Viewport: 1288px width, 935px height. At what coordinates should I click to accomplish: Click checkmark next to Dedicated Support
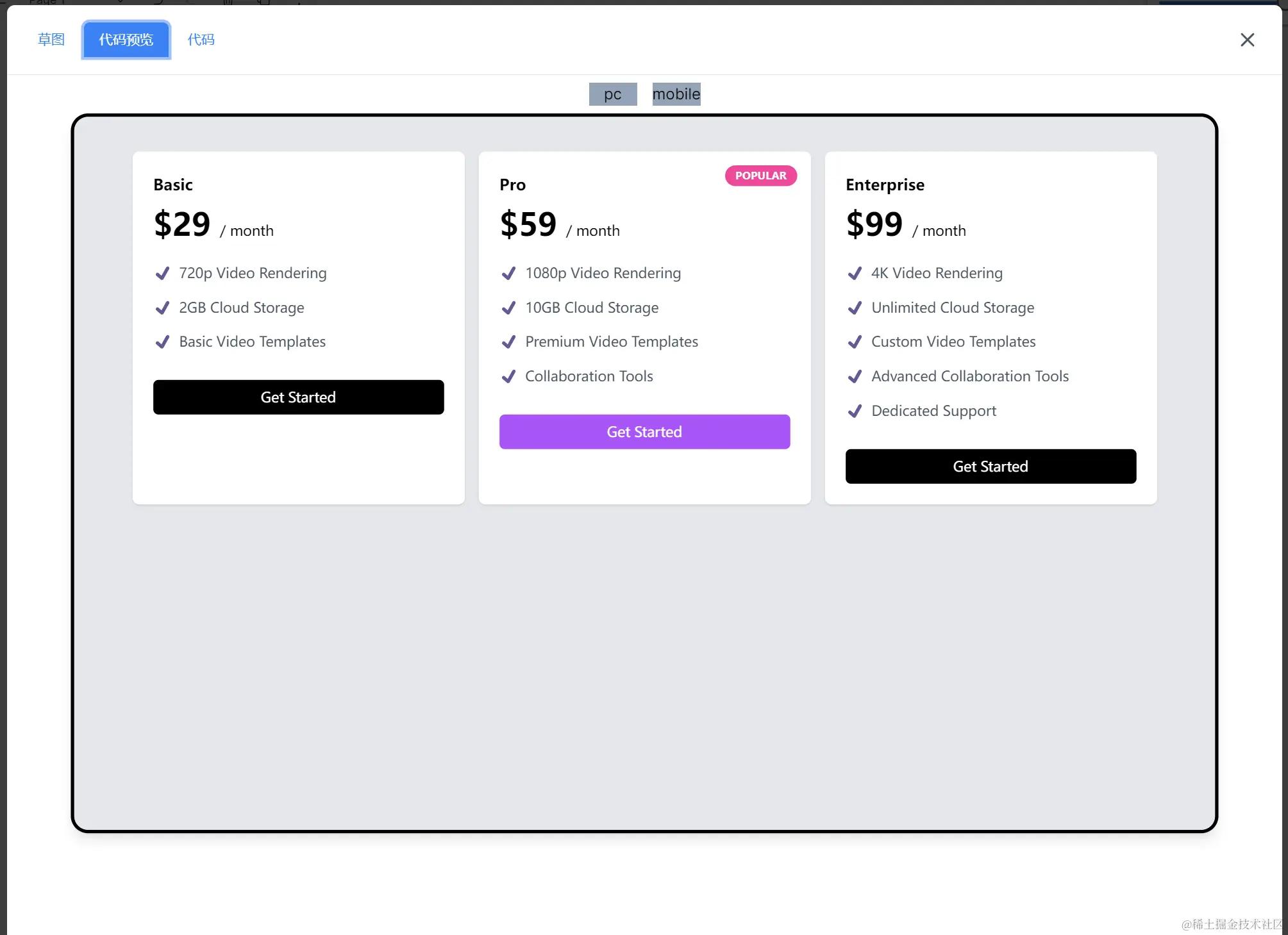[855, 411]
